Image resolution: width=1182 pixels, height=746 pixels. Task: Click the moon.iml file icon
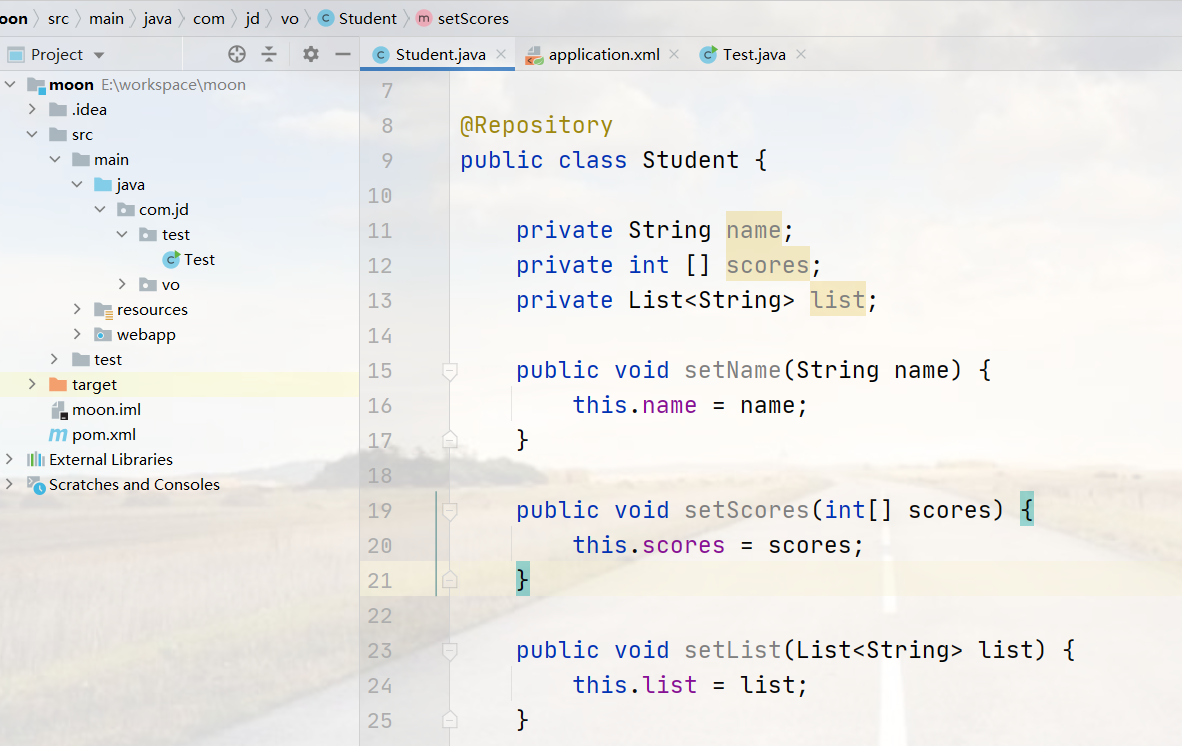click(60, 410)
